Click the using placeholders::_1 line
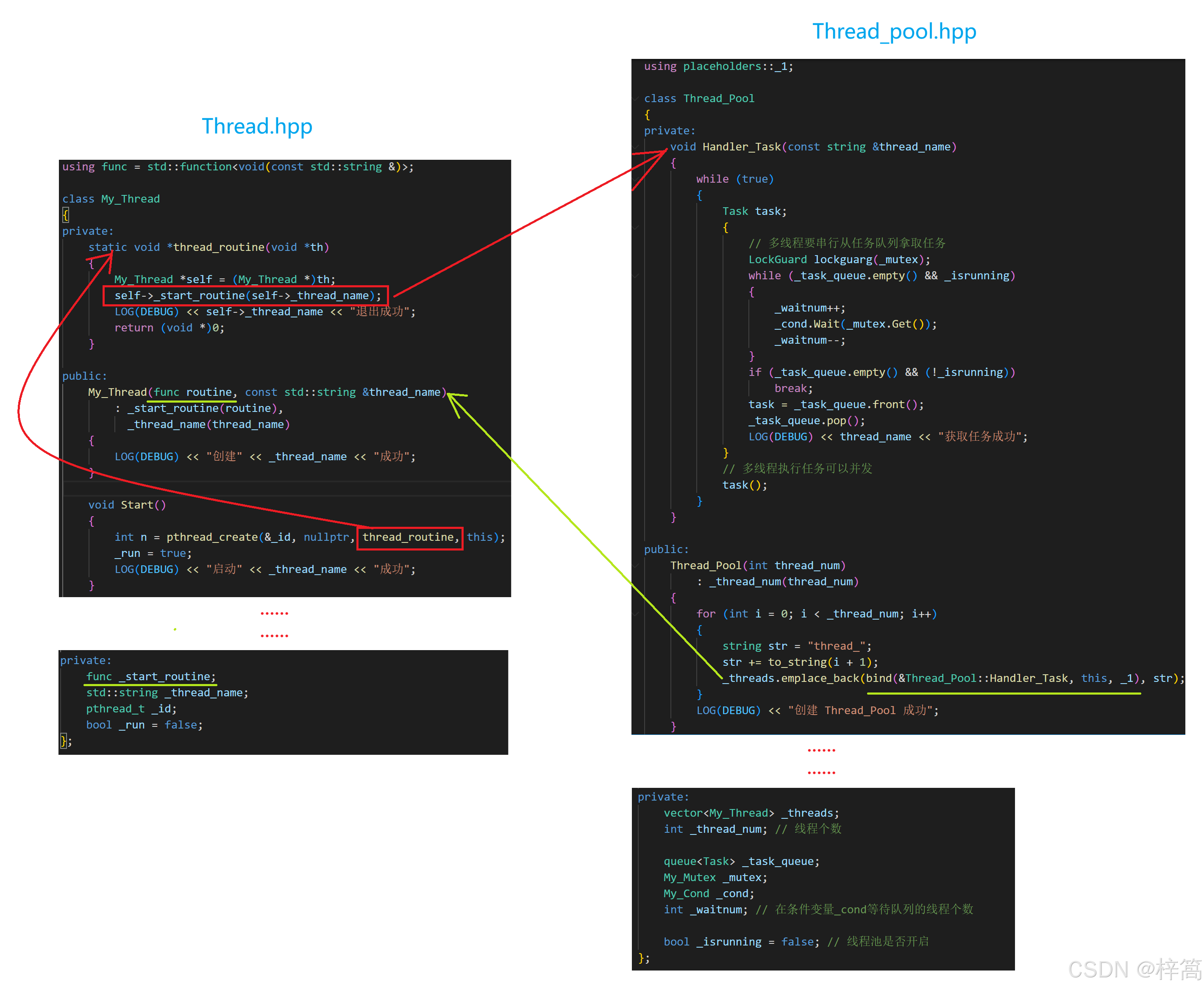The image size is (1204, 990). pyautogui.click(x=718, y=67)
